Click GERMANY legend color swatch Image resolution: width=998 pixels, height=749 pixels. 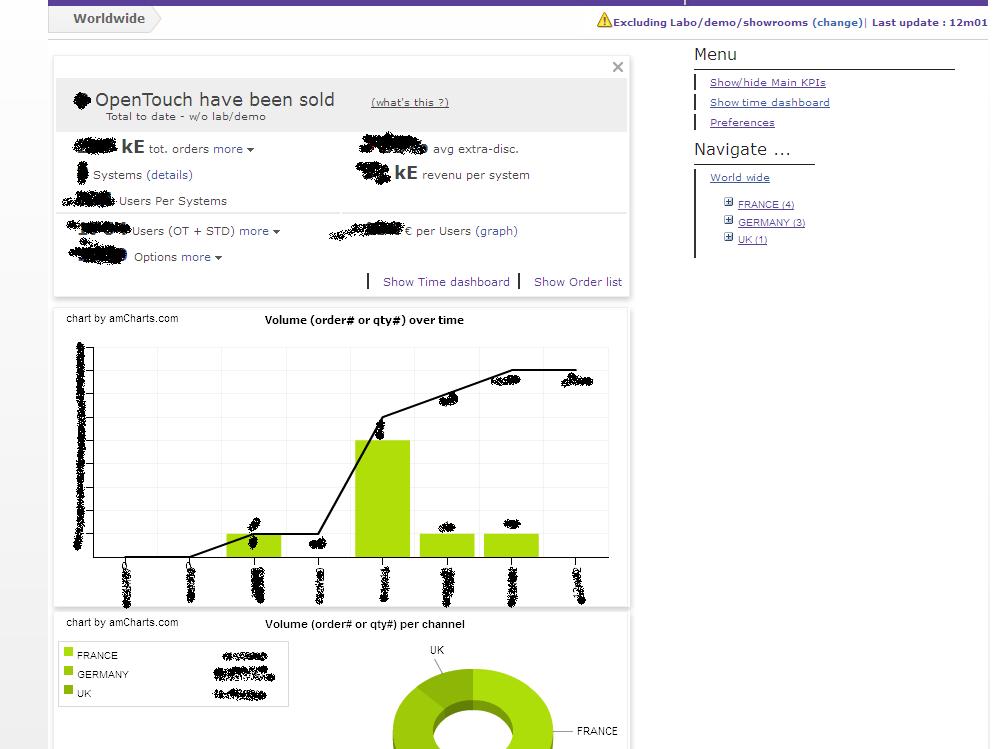point(69,671)
